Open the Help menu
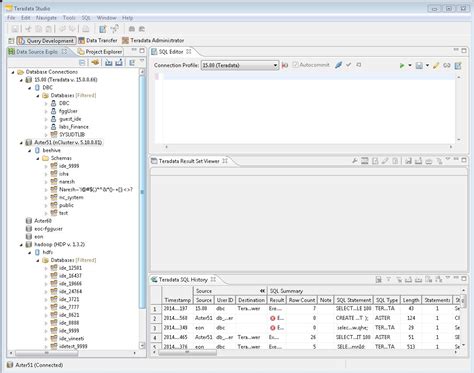474x373 pixels. tap(127, 18)
